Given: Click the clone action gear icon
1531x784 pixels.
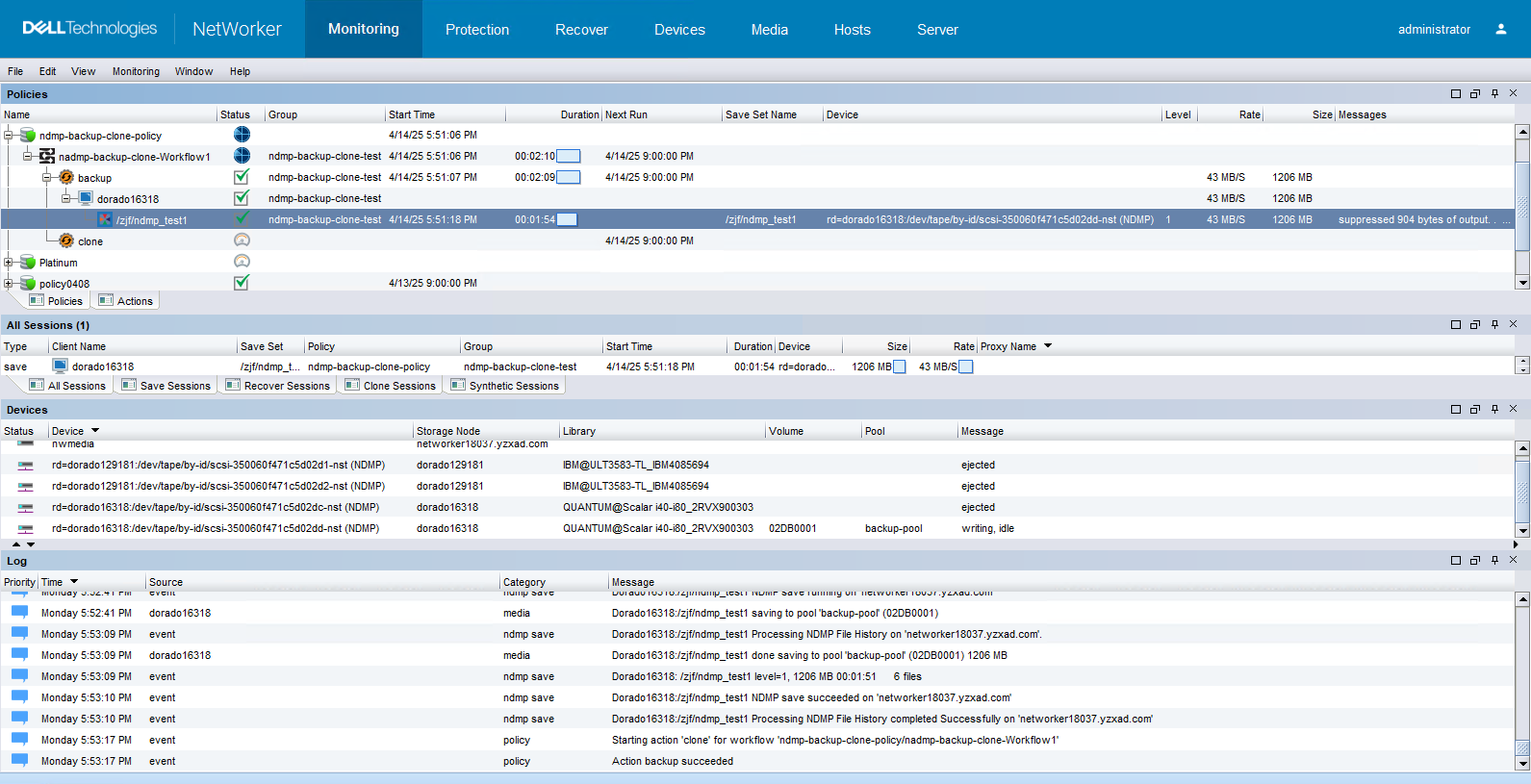Looking at the screenshot, I should tap(66, 240).
